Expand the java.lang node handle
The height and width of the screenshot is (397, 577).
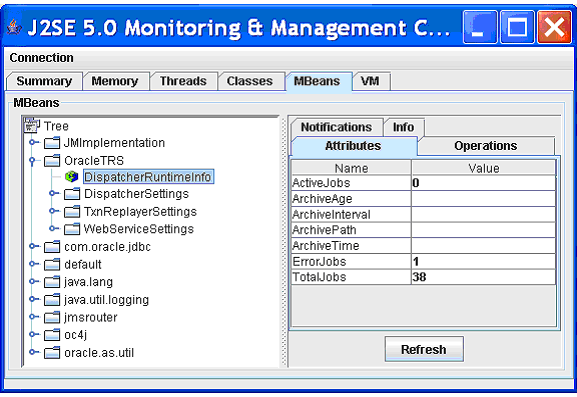(x=34, y=281)
